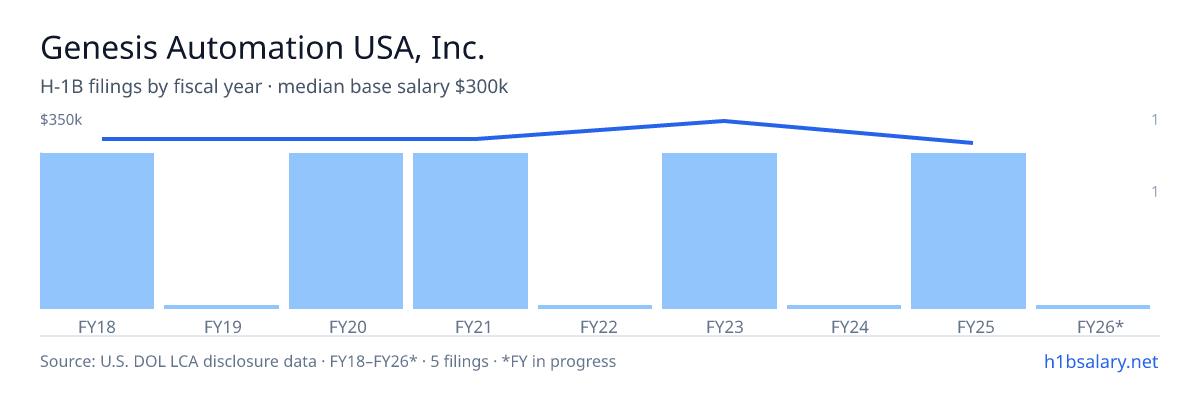Click the source disclosure data footnote

(x=328, y=361)
